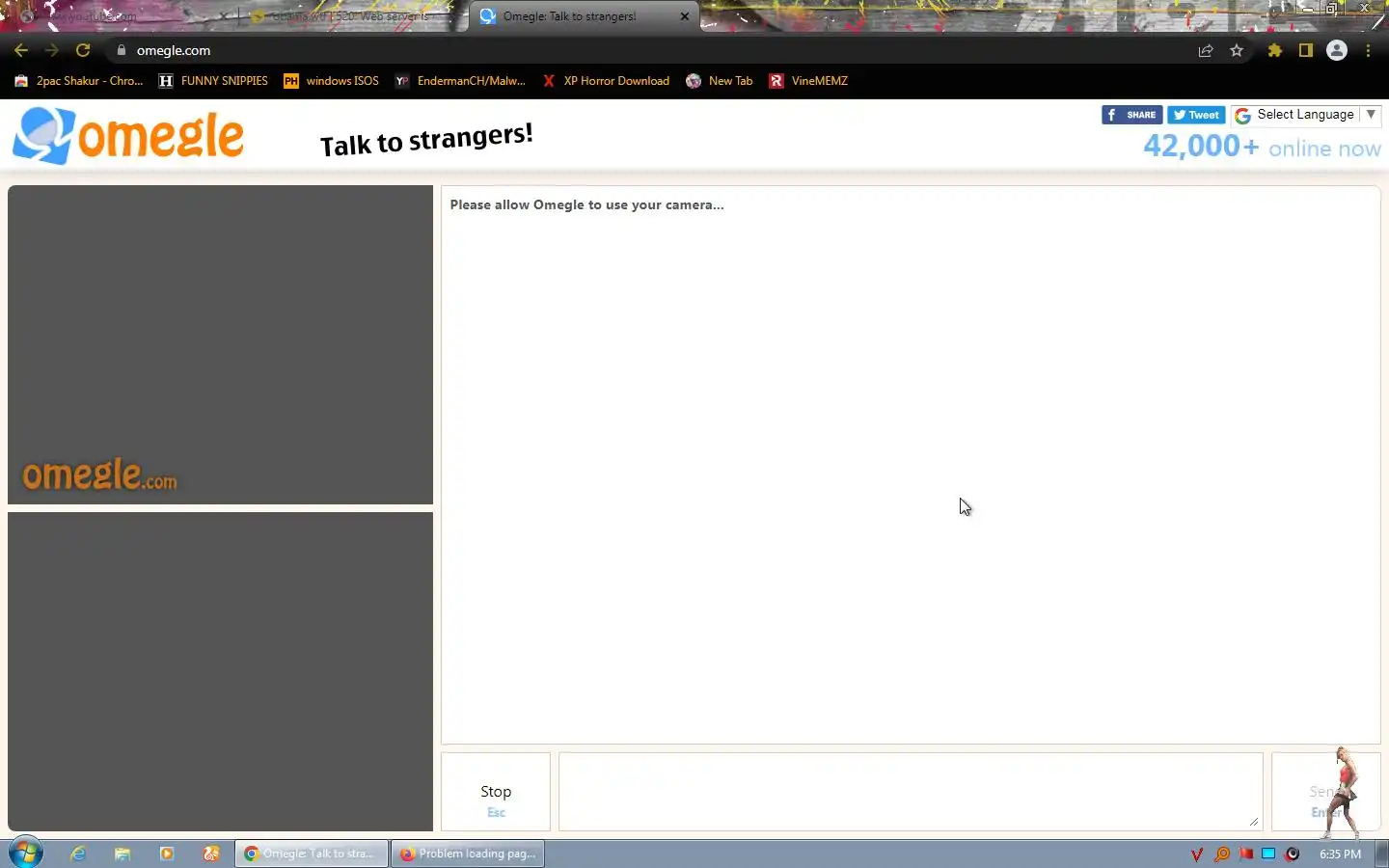This screenshot has width=1389, height=868.
Task: Open the New Tab bookmark
Action: 720,81
